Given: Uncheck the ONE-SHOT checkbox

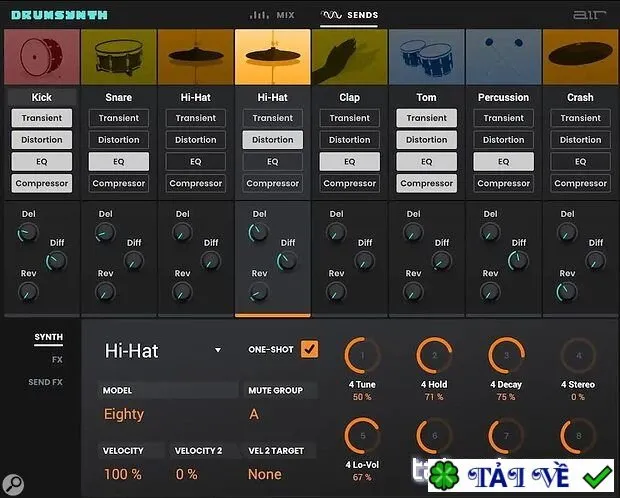Looking at the screenshot, I should click(309, 349).
